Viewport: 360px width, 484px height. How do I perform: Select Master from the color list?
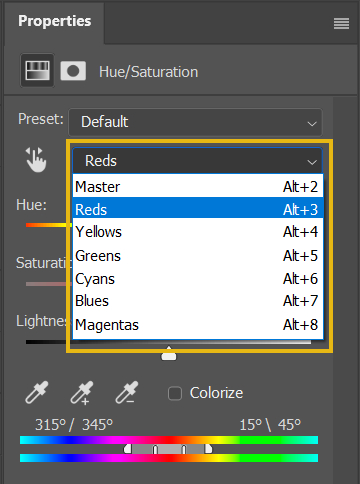point(198,186)
